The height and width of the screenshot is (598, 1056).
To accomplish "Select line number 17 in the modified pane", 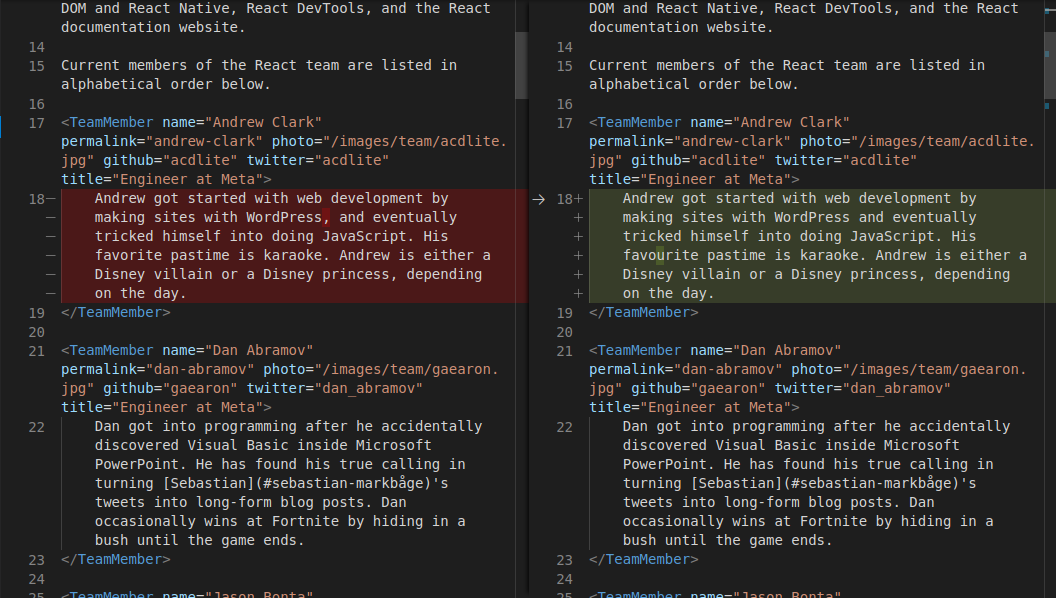I will pos(564,123).
